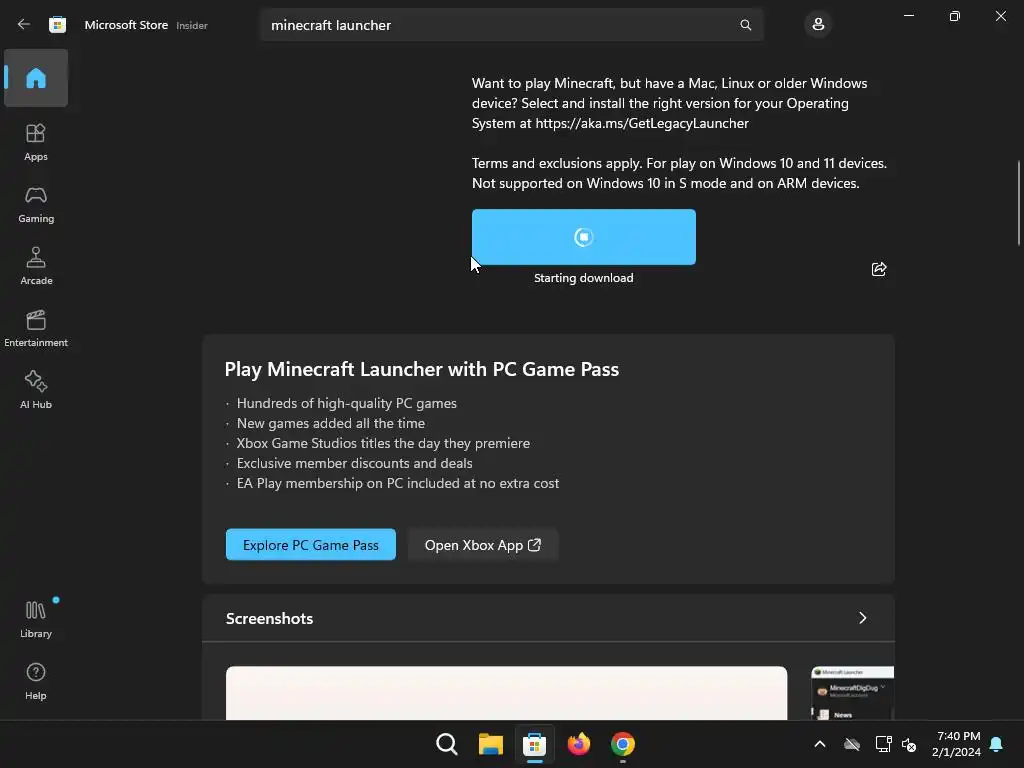Click the Insider label beside the store title
This screenshot has width=1024, height=768.
pos(192,25)
